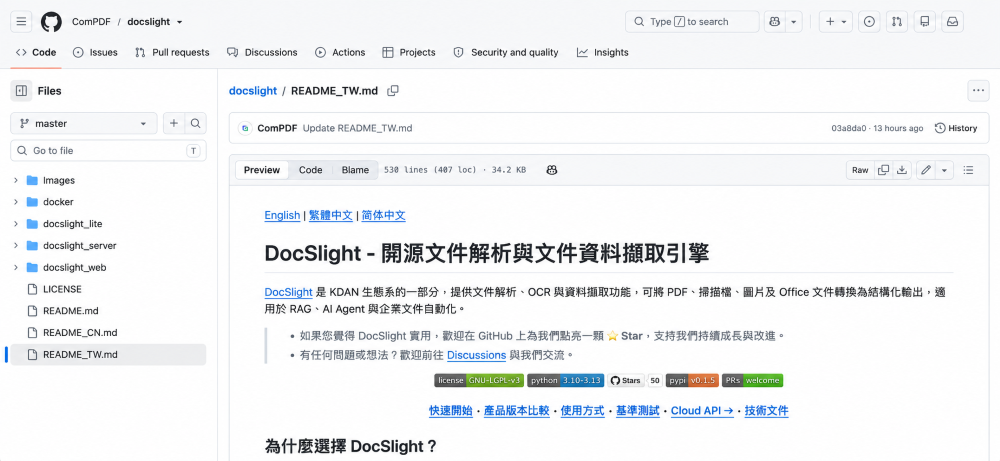Viewport: 1000px width, 461px height.
Task: Open Raw file view
Action: pyautogui.click(x=860, y=170)
